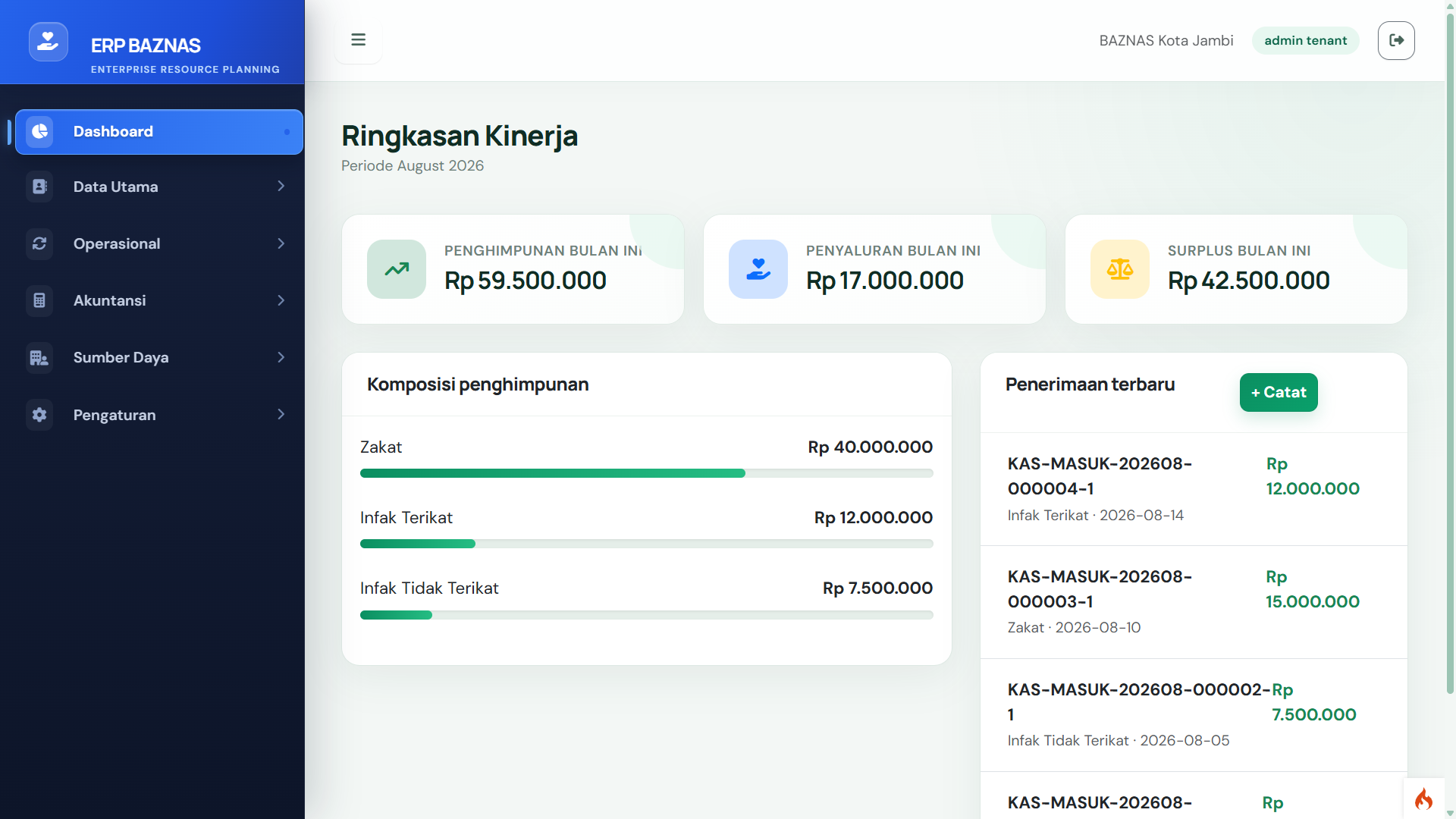This screenshot has height=819, width=1456.
Task: Click the Zakat progress bar
Action: pyautogui.click(x=646, y=473)
